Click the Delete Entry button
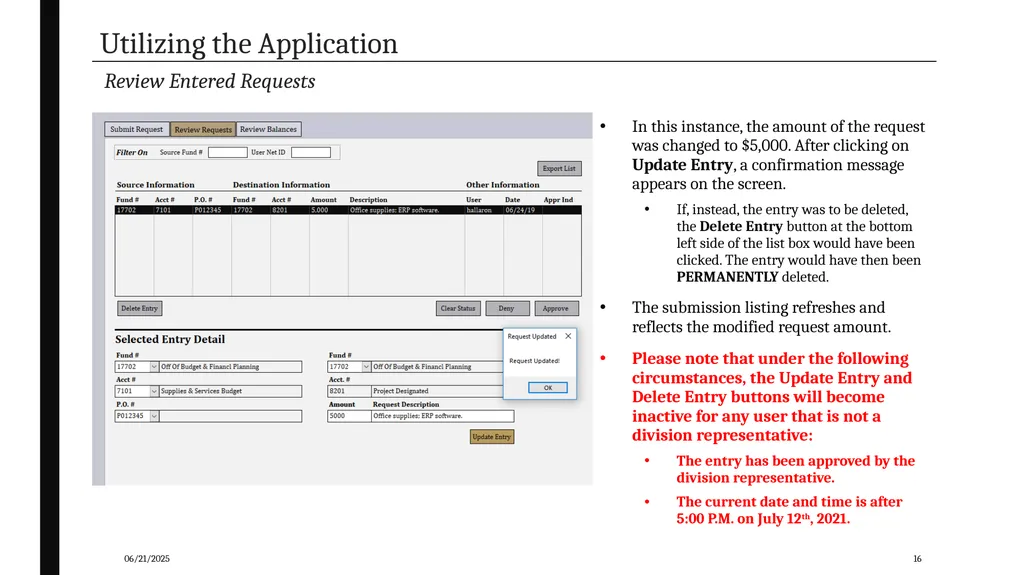 [x=139, y=308]
